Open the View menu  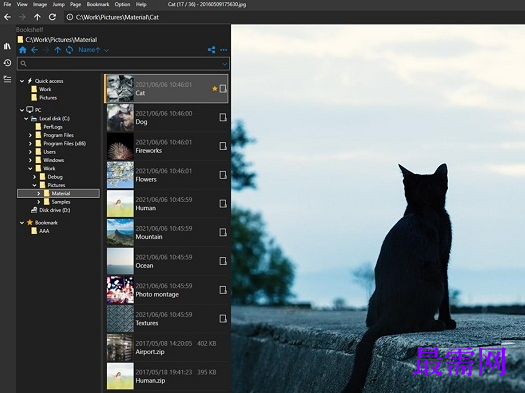[x=22, y=4]
